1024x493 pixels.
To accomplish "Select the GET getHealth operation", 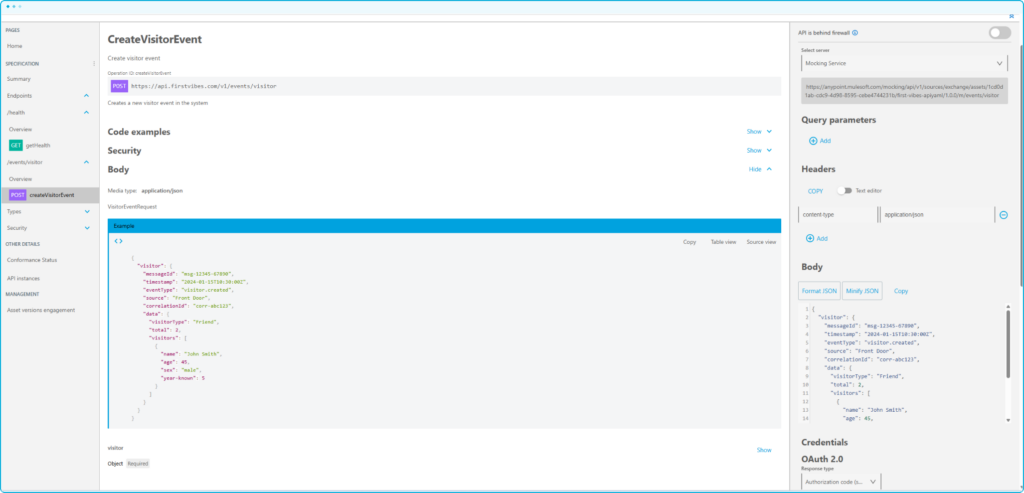I will pyautogui.click(x=29, y=145).
